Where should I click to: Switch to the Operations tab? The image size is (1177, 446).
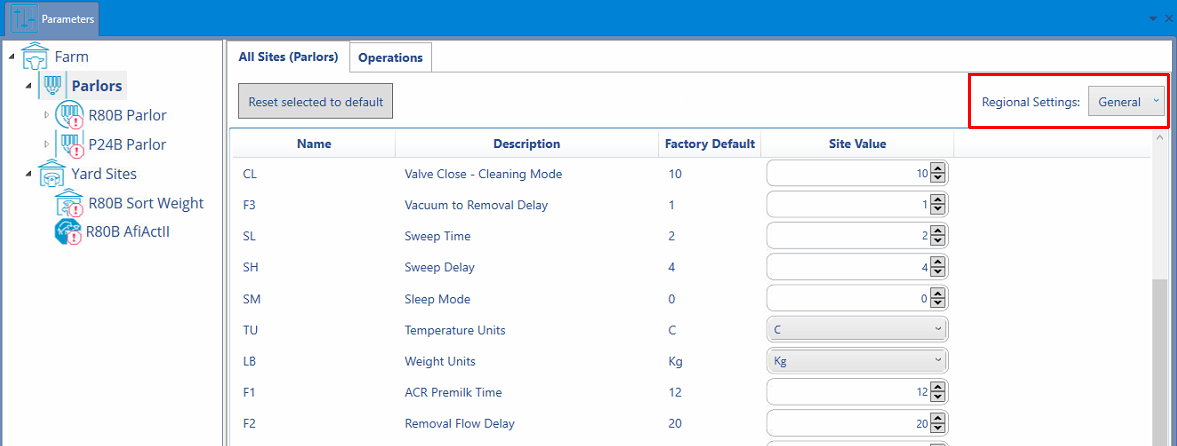click(x=390, y=57)
